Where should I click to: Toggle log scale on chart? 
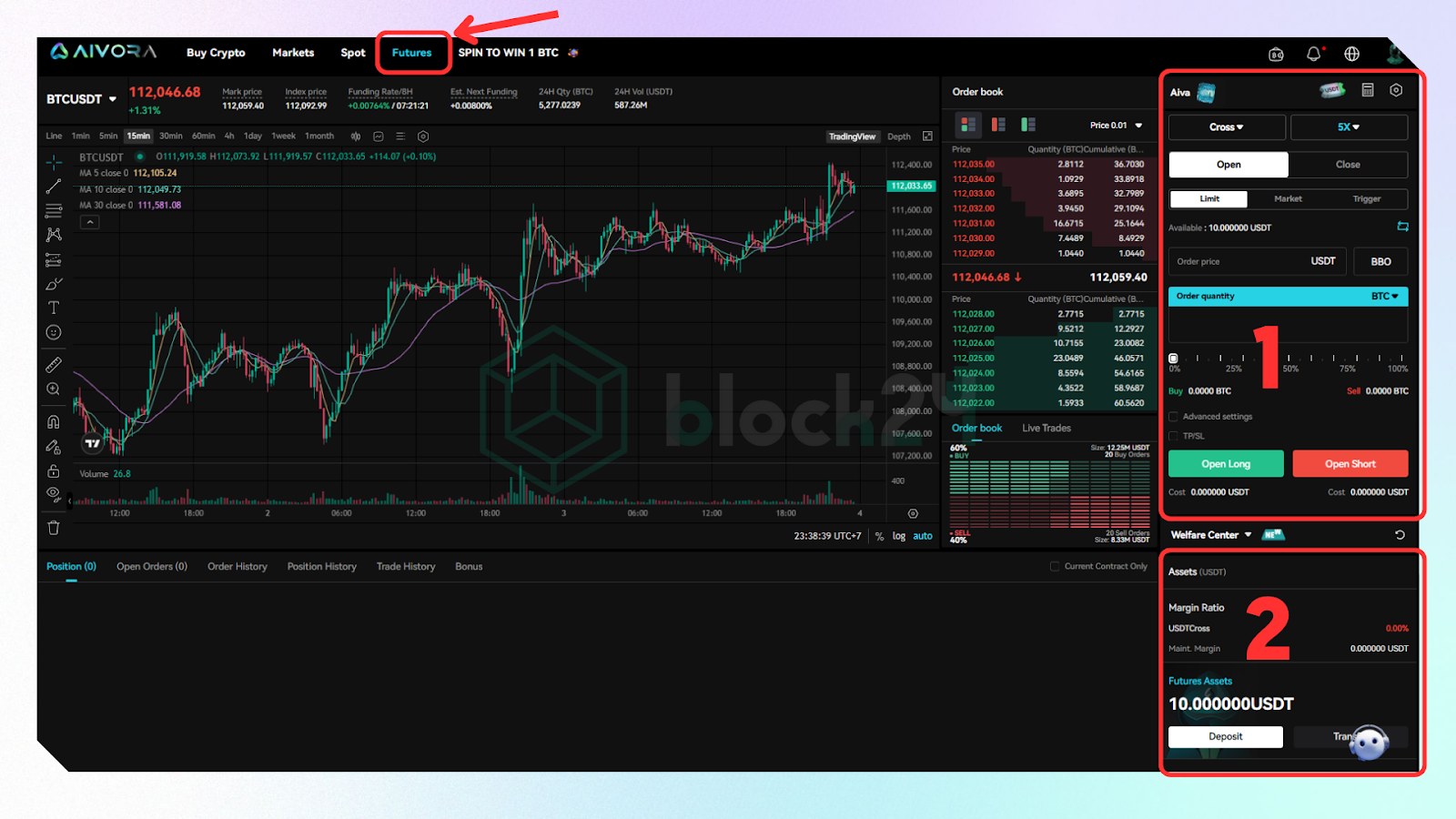899,536
